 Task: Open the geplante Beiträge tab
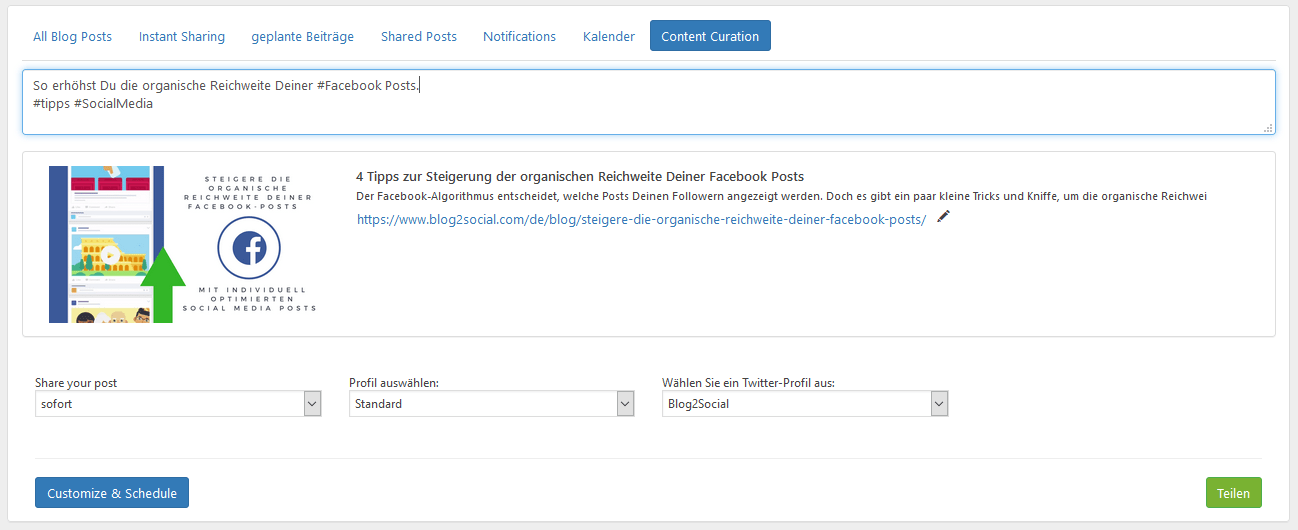(x=303, y=36)
